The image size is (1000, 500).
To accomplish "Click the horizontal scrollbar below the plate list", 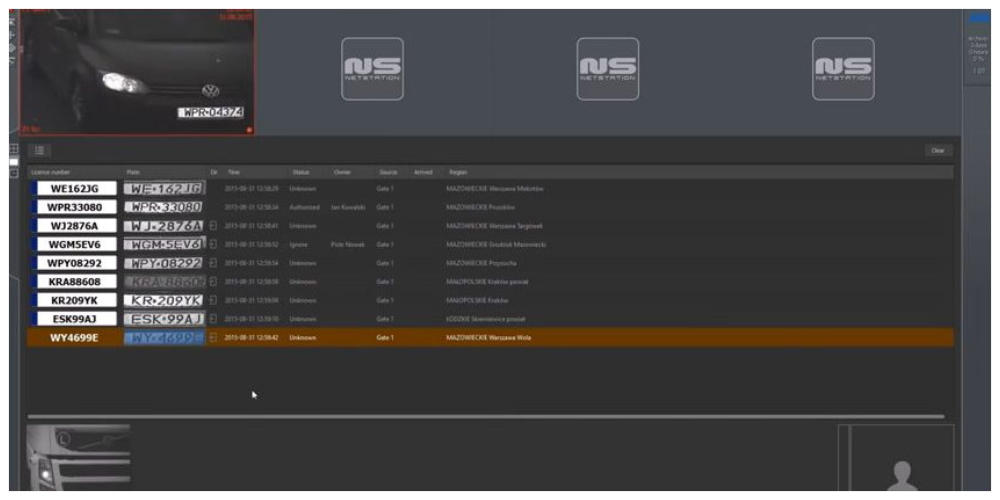I will point(485,416).
